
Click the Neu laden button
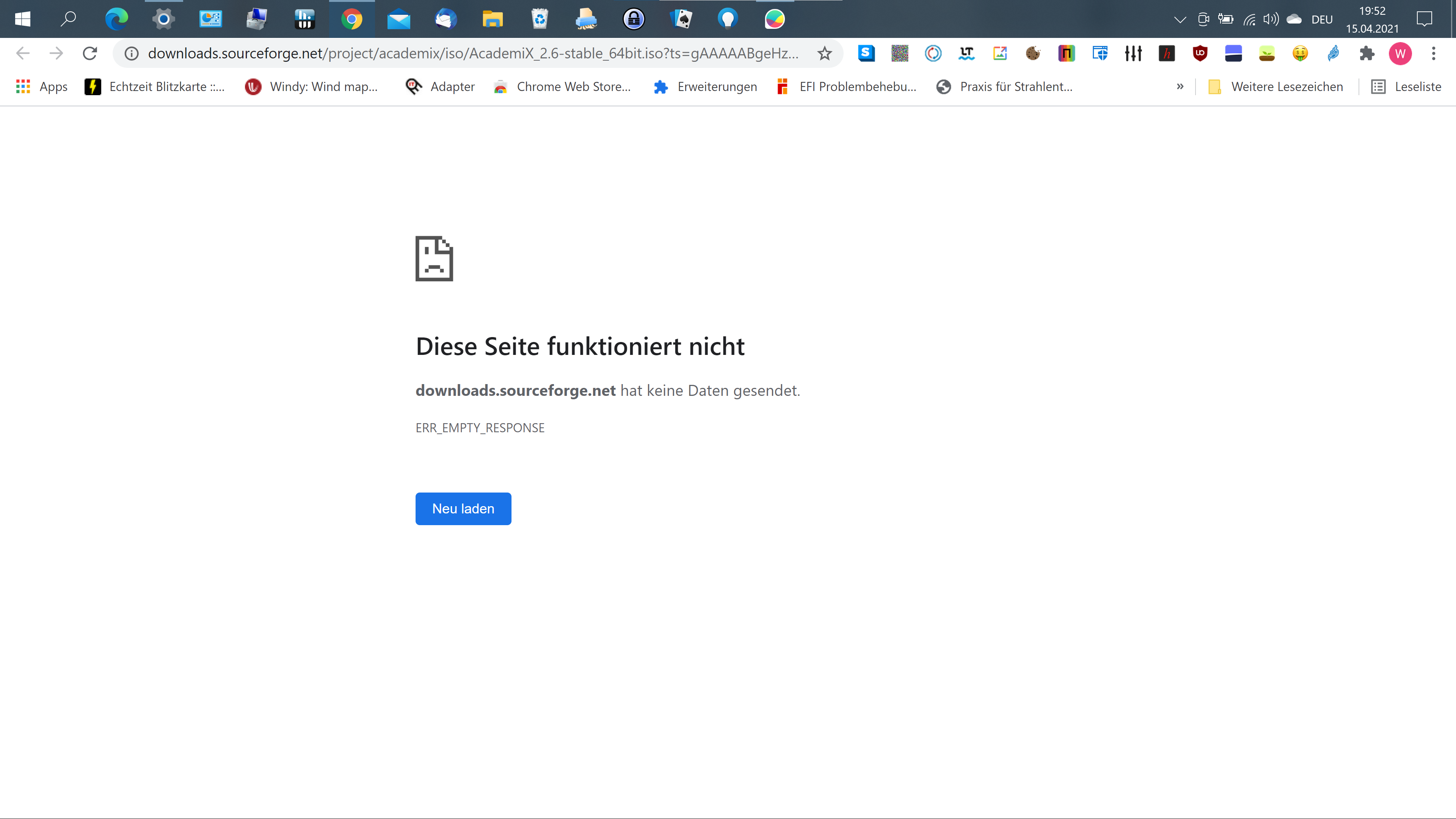(463, 509)
